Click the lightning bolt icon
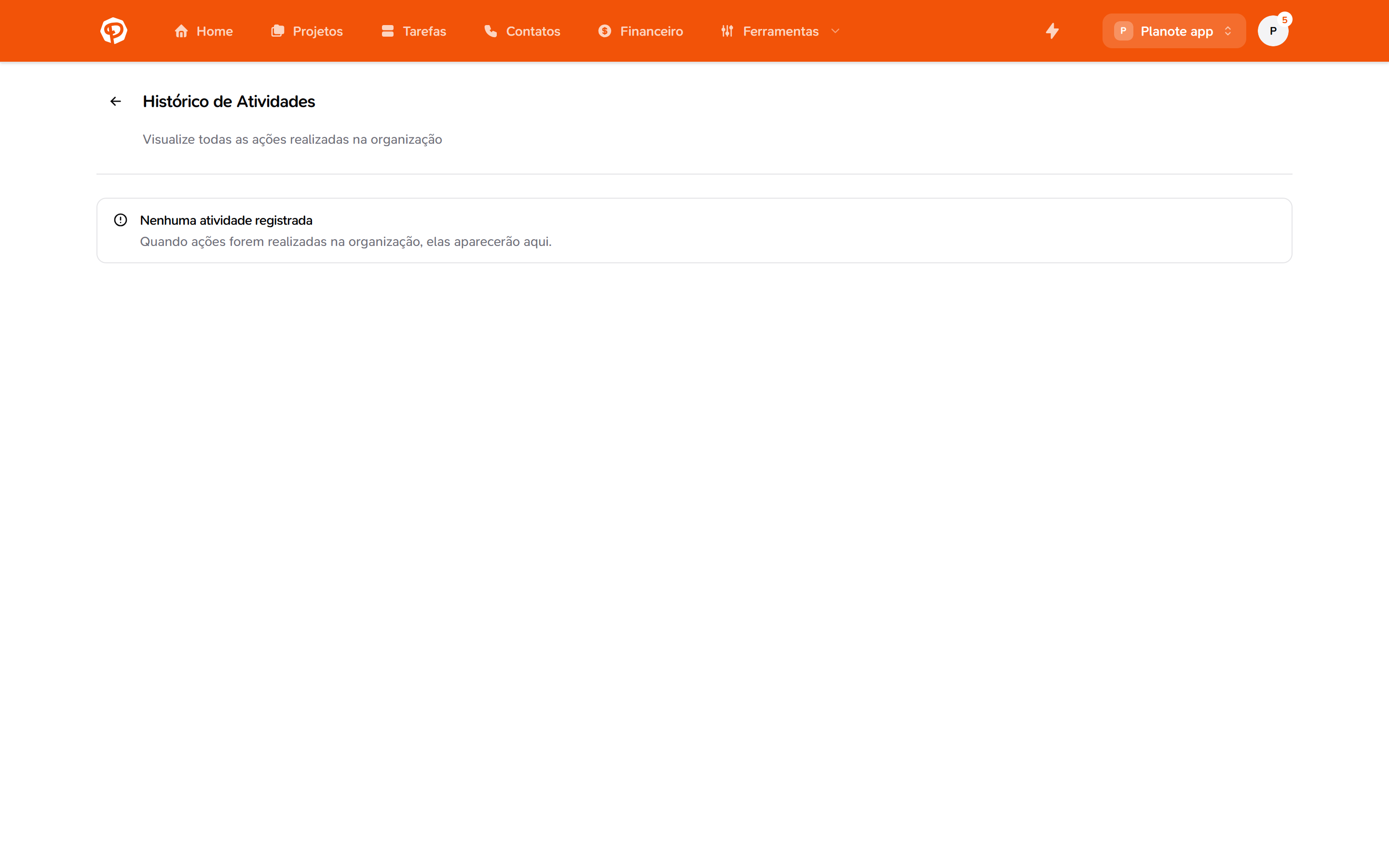 [1052, 31]
